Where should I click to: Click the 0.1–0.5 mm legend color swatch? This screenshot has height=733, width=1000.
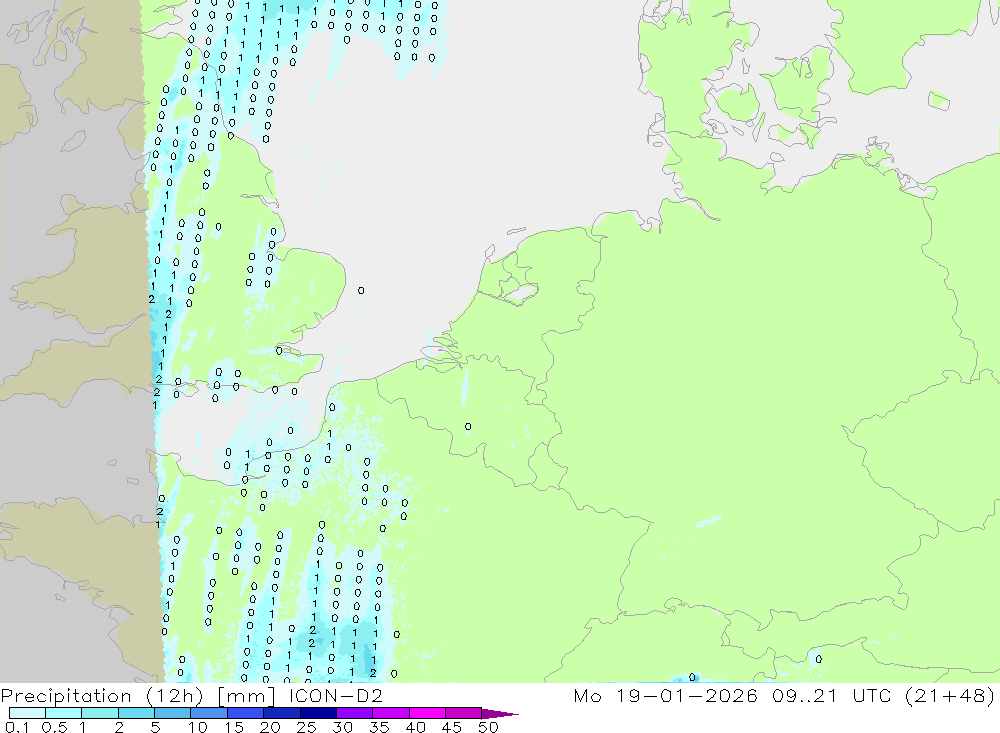tap(27, 713)
